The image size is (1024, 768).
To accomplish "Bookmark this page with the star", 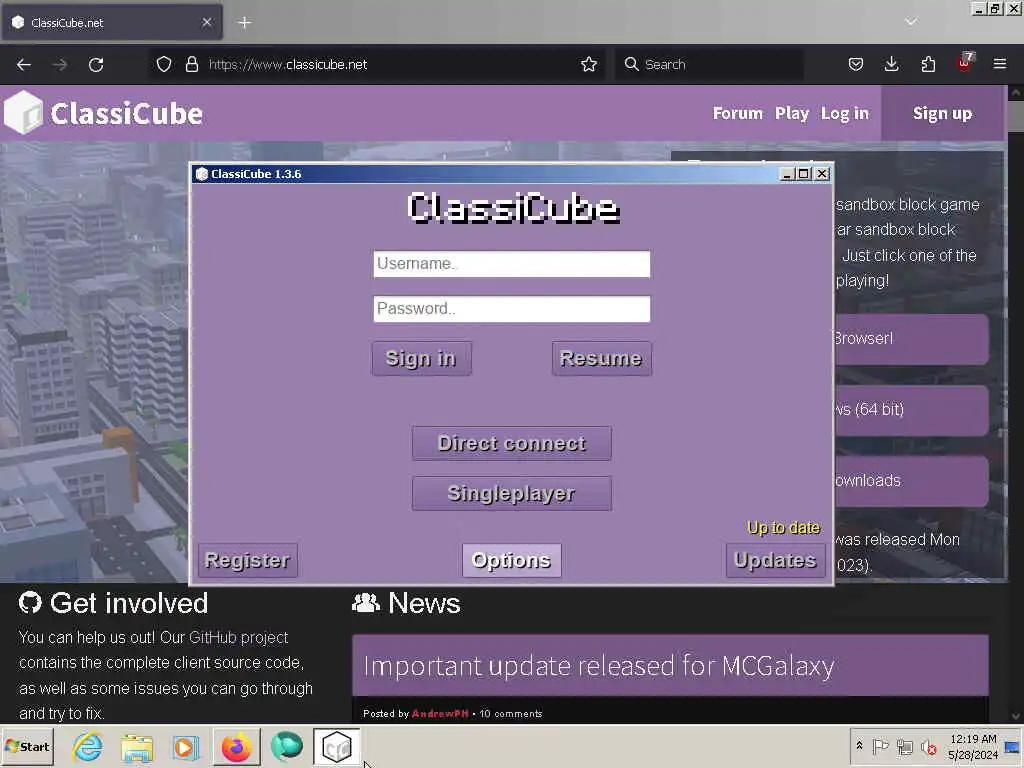I will point(589,64).
